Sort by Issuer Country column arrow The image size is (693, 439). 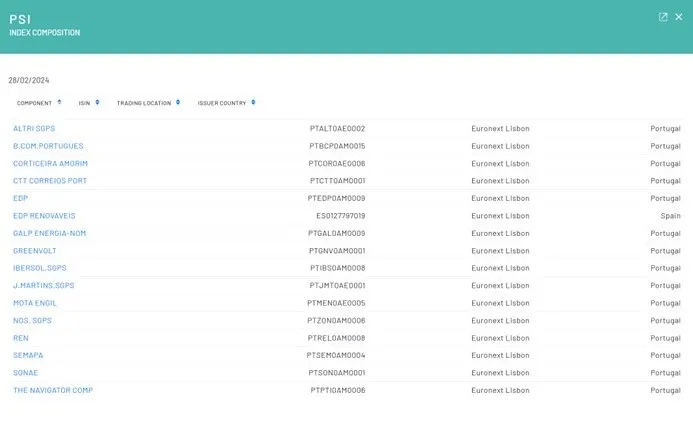coord(253,103)
